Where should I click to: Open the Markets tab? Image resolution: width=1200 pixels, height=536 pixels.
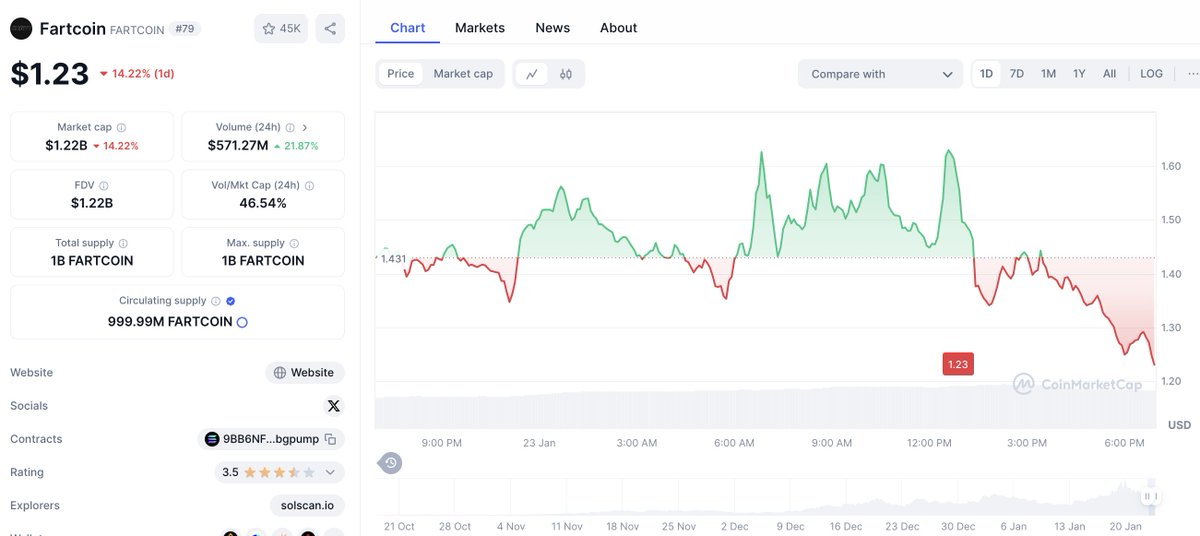click(x=480, y=28)
